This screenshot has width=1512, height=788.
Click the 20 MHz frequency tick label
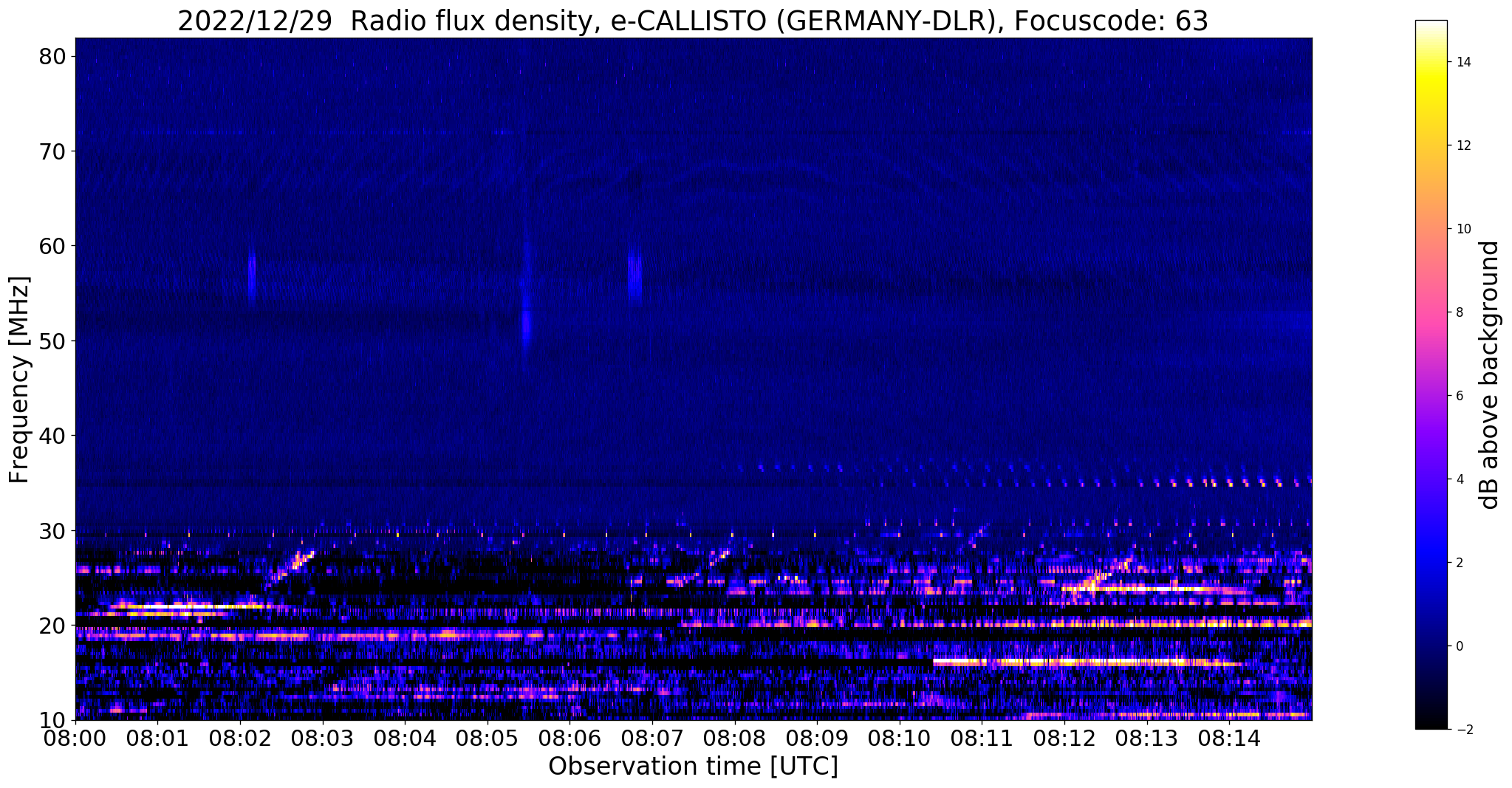click(52, 626)
